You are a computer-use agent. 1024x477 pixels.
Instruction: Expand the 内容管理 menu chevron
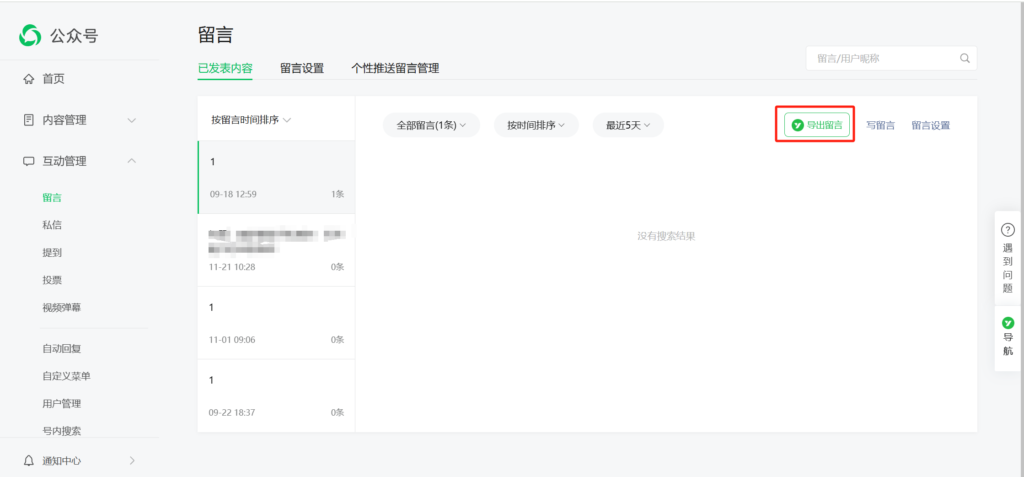point(132,120)
